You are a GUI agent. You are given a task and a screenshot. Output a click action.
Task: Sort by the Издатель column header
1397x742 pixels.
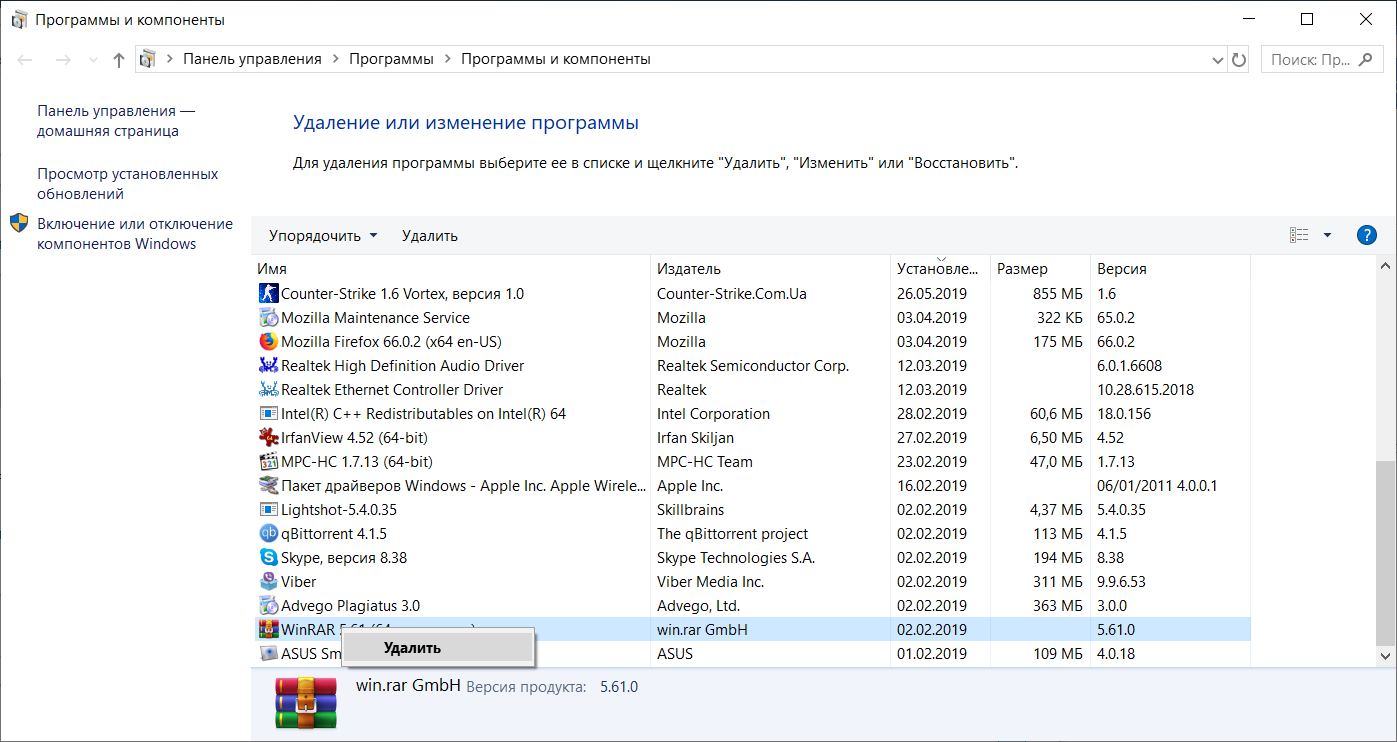click(x=770, y=269)
